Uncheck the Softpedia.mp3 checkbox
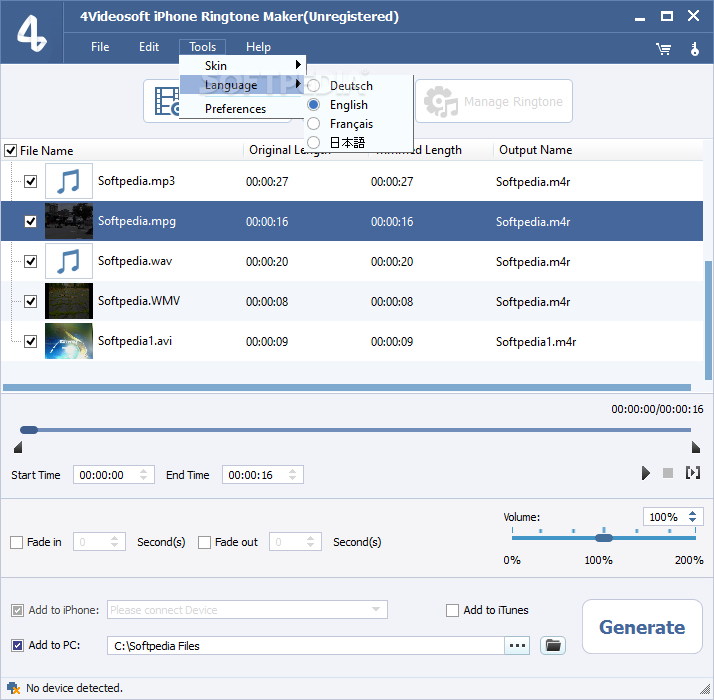This screenshot has height=700, width=714. pos(31,181)
